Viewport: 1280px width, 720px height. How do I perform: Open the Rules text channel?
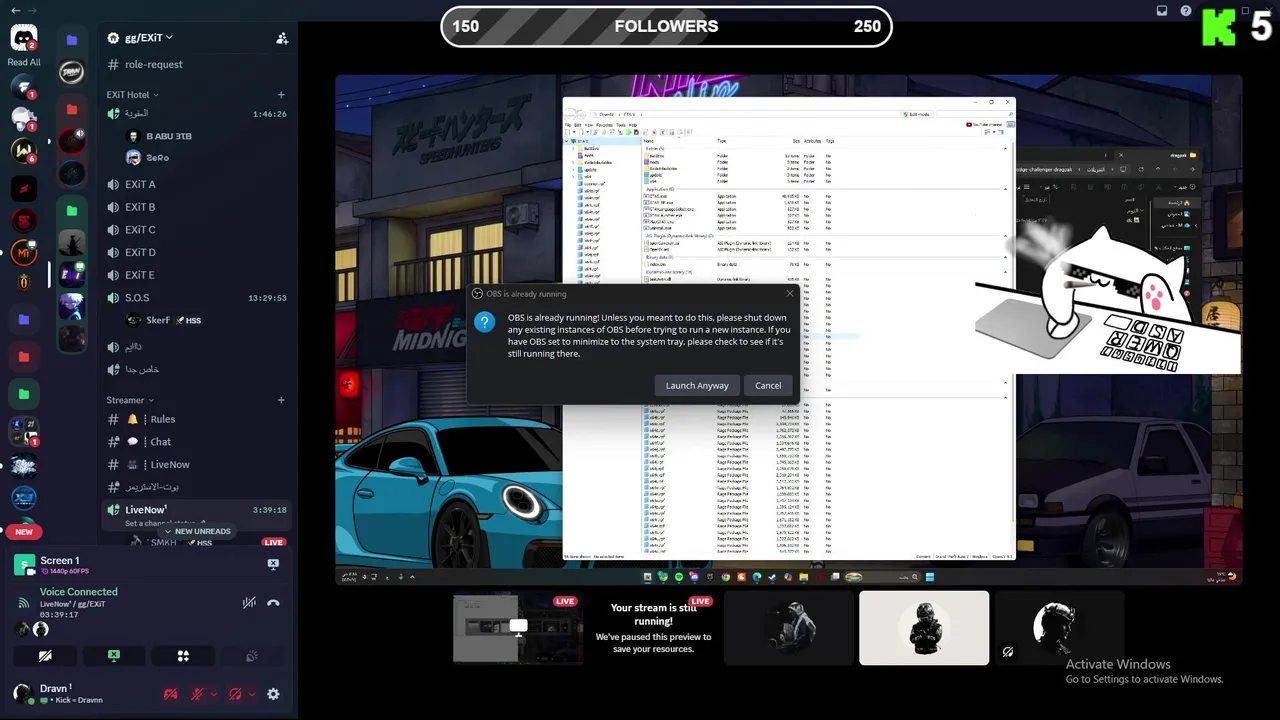(x=163, y=419)
